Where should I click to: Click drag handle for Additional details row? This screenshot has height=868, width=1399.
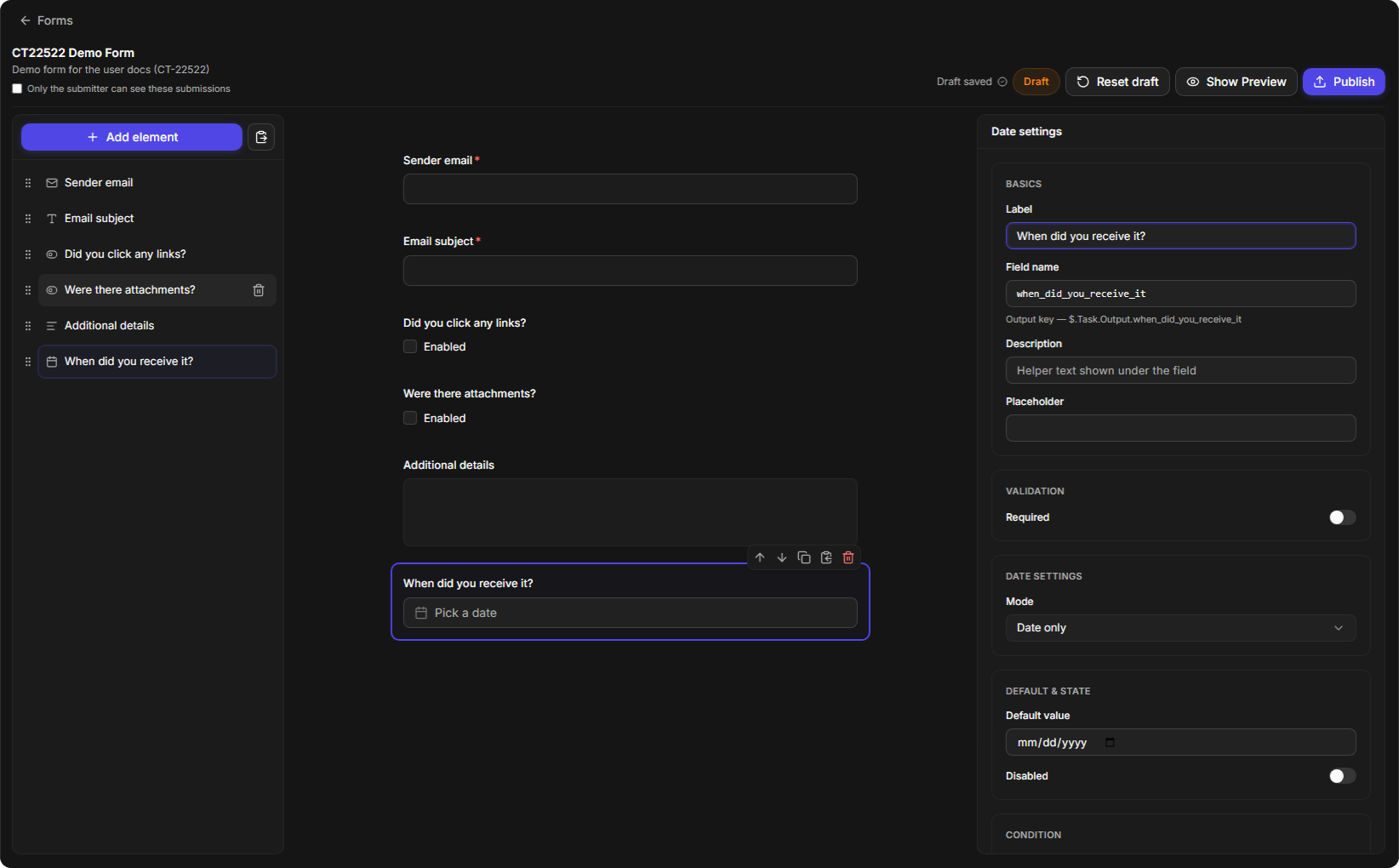point(28,326)
